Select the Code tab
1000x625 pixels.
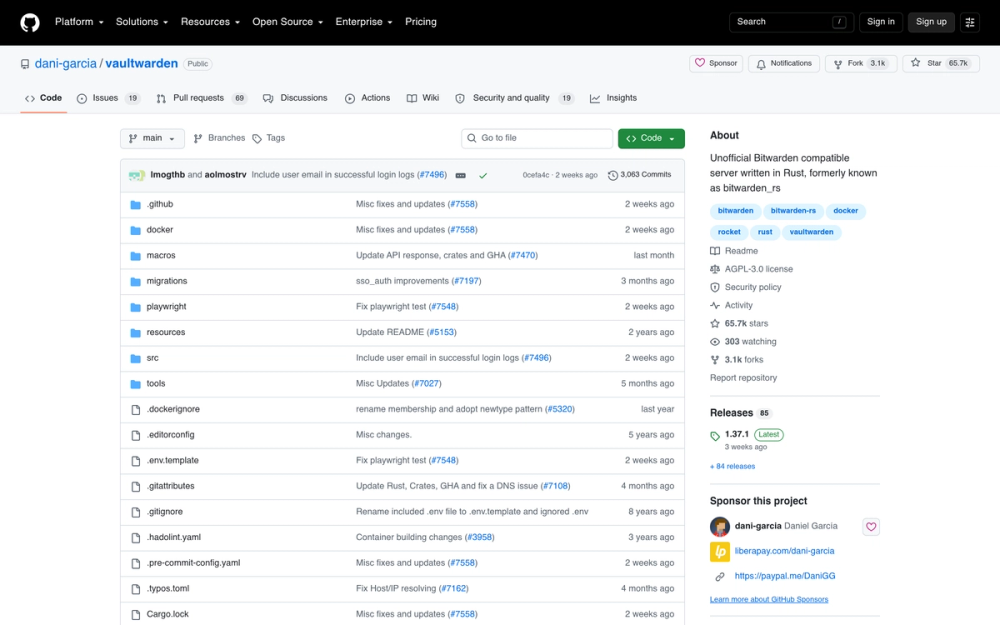(x=43, y=98)
